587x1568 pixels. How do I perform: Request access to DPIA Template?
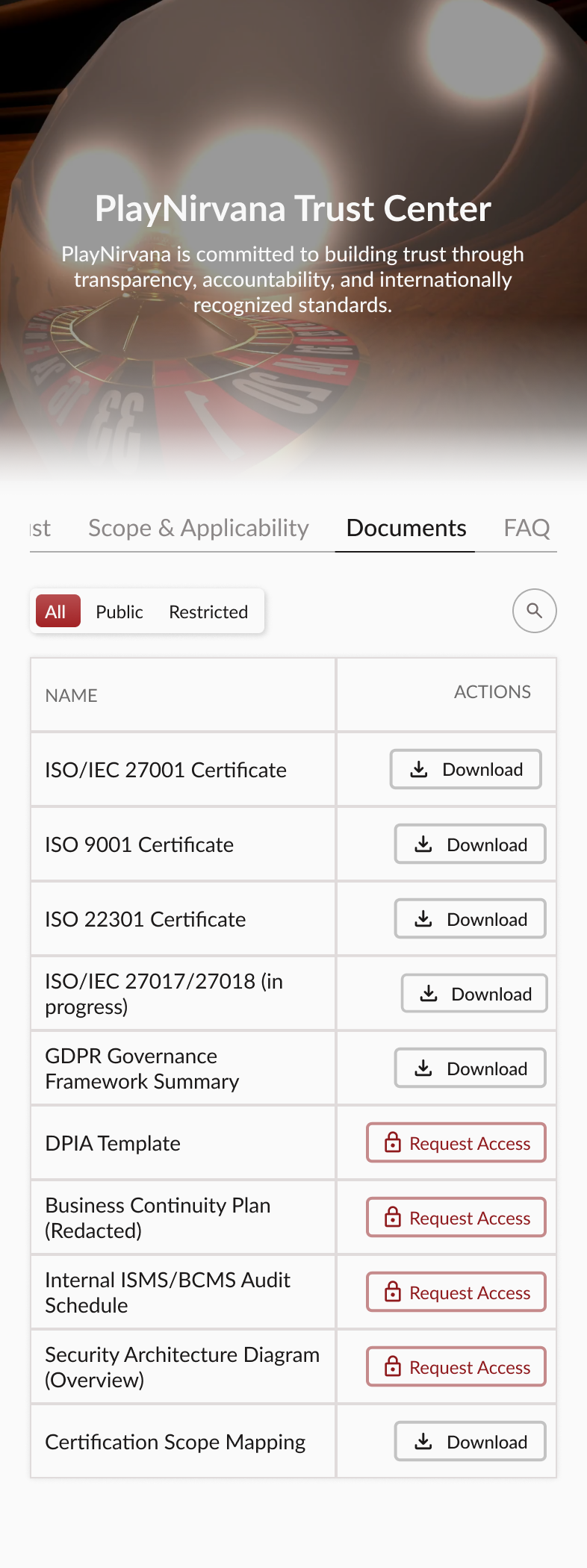pos(456,1142)
